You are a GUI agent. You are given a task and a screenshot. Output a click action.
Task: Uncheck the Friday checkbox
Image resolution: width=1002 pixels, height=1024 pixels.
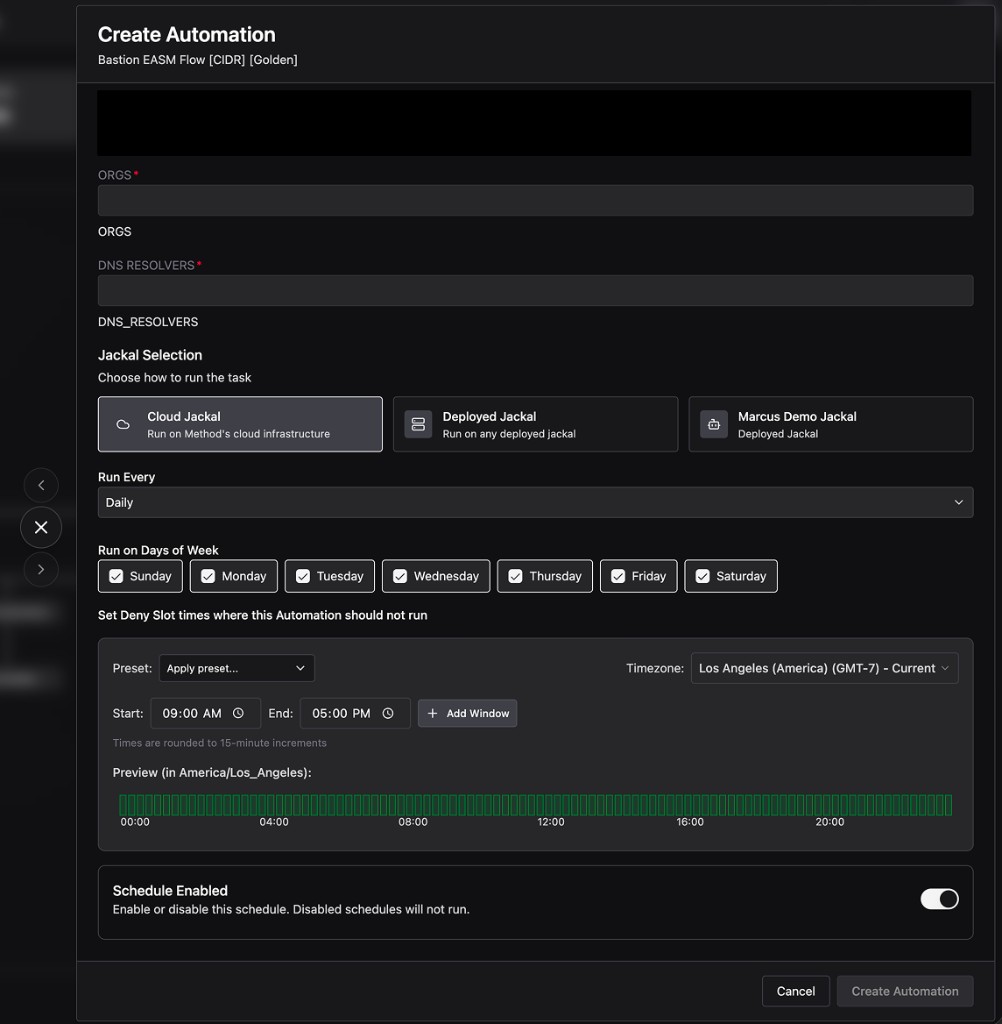[618, 576]
